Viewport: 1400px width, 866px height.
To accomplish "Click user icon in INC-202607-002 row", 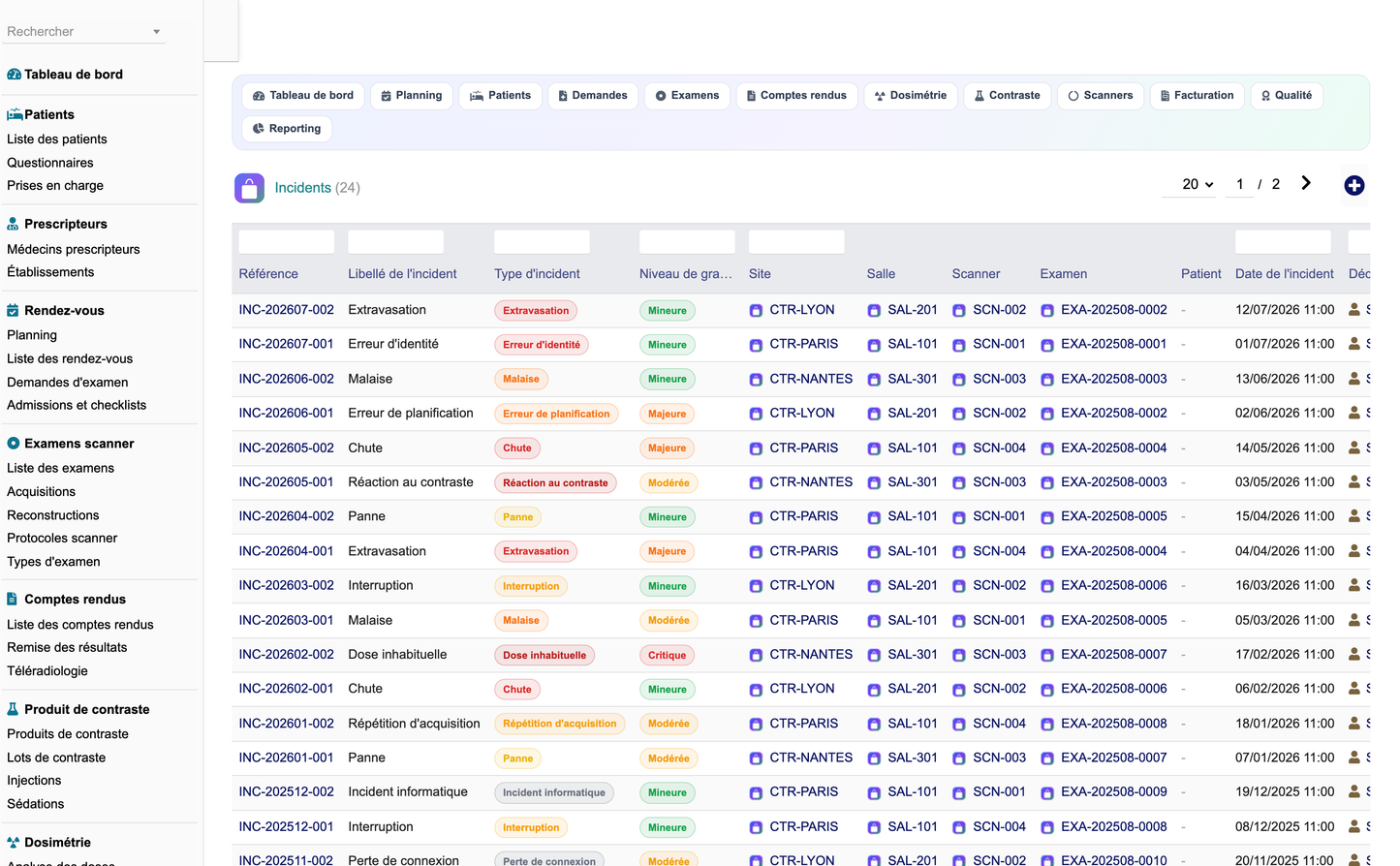I will [1354, 310].
